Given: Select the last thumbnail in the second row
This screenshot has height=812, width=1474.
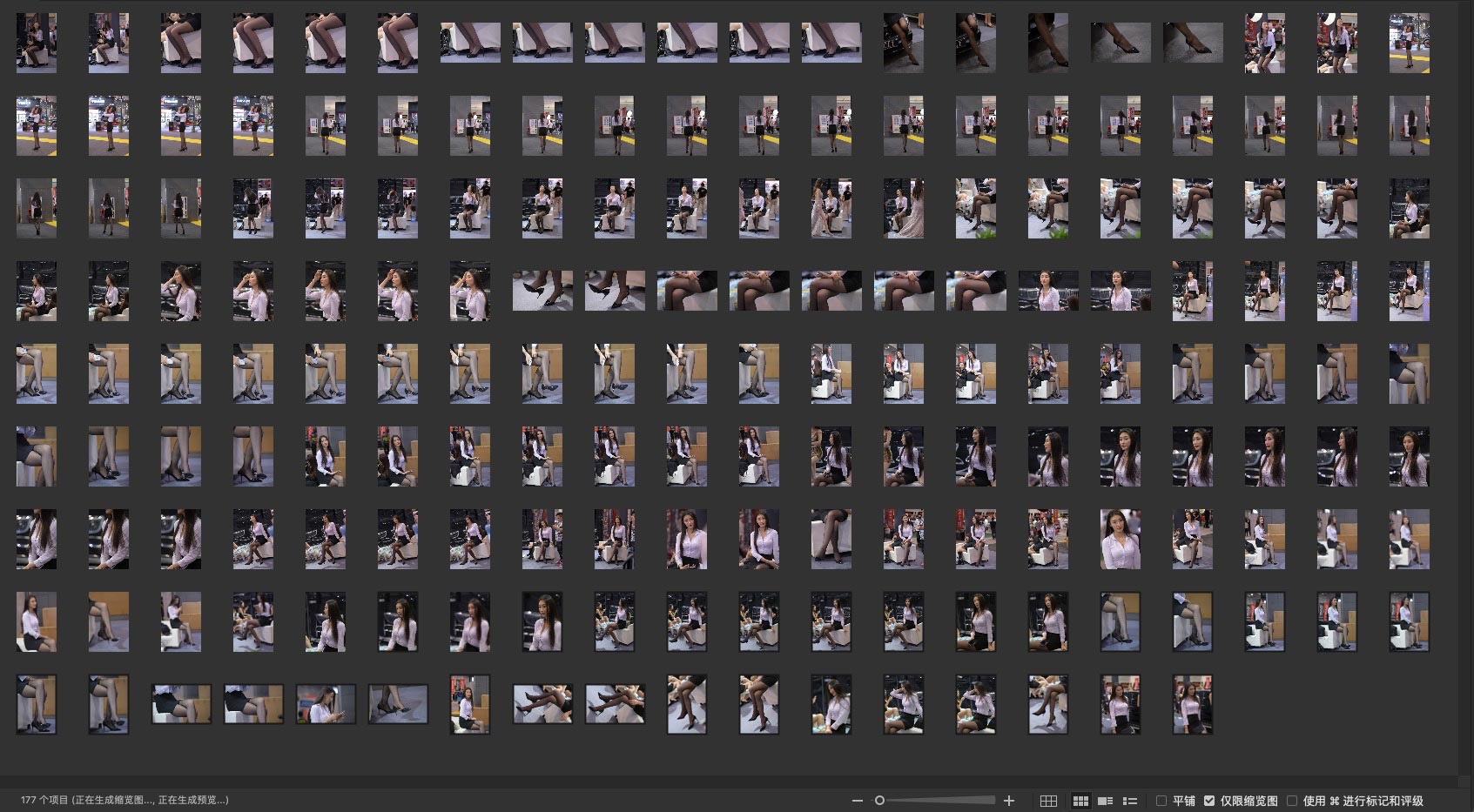Looking at the screenshot, I should [1409, 125].
